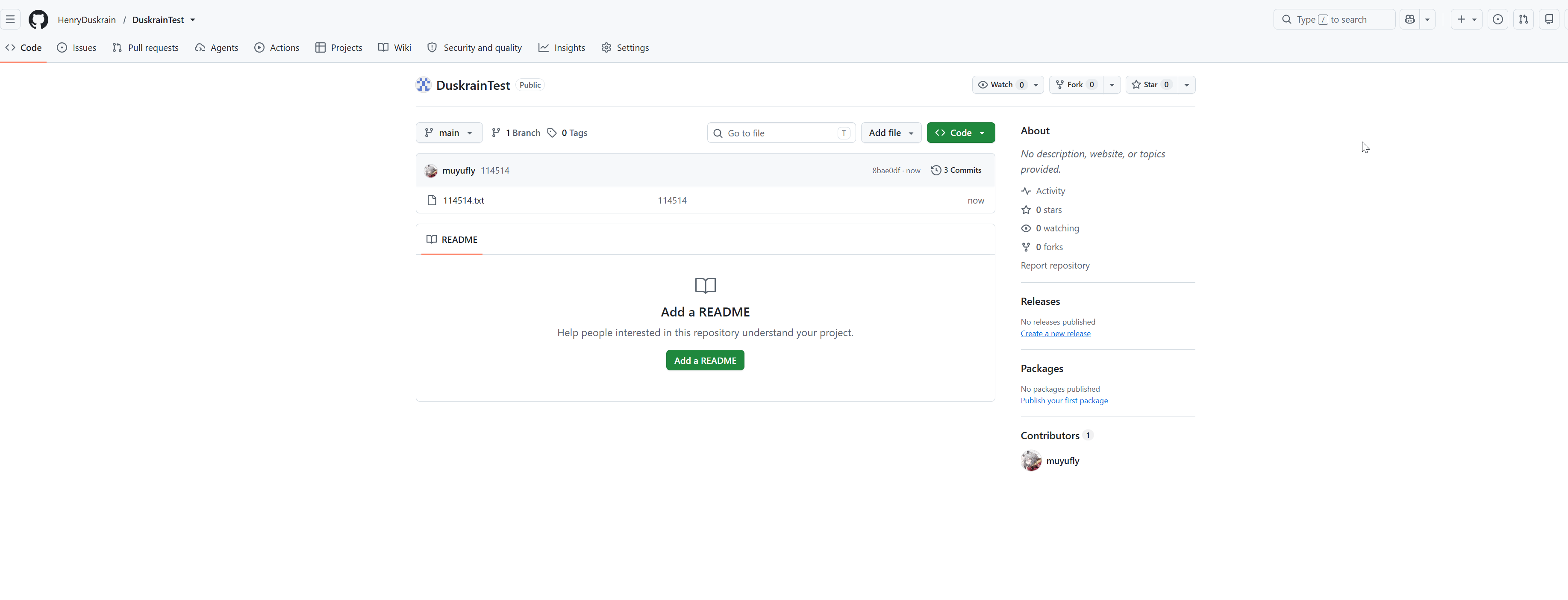This screenshot has height=600, width=1568.
Task: Click 'Create a new release'
Action: (x=1056, y=334)
